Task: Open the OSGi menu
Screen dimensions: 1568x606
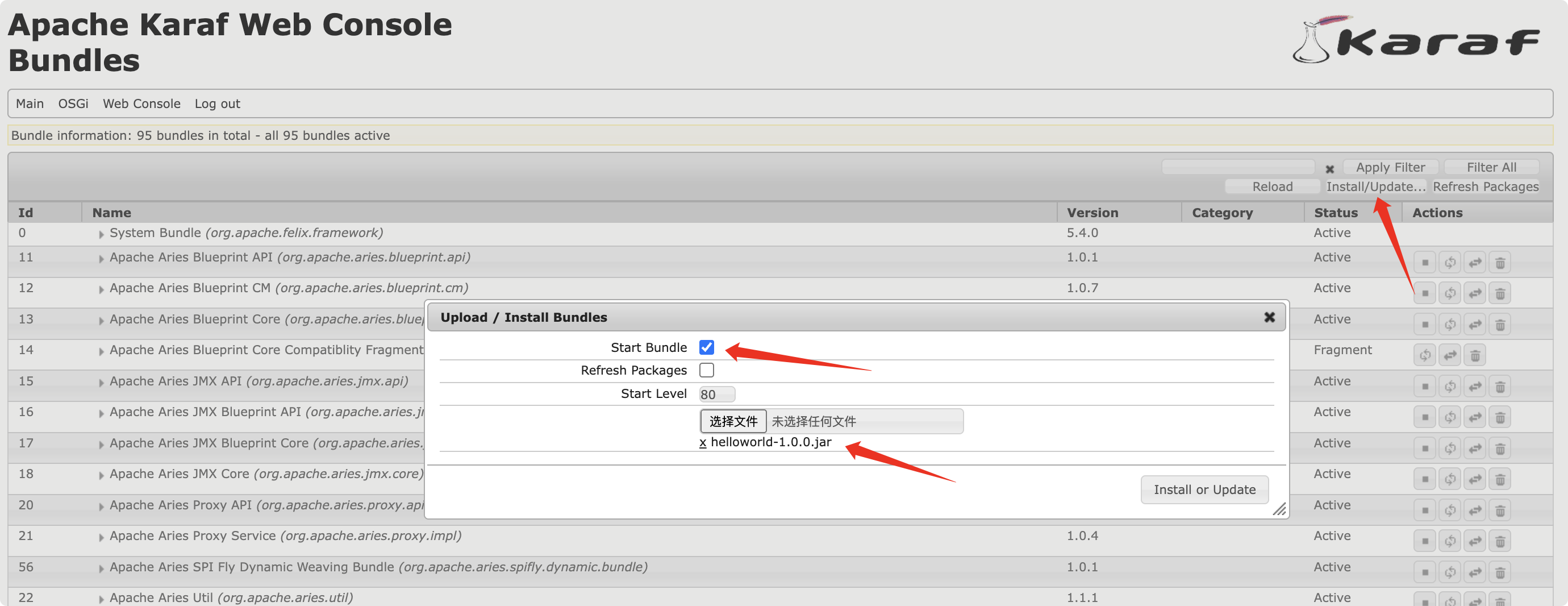Action: [73, 103]
